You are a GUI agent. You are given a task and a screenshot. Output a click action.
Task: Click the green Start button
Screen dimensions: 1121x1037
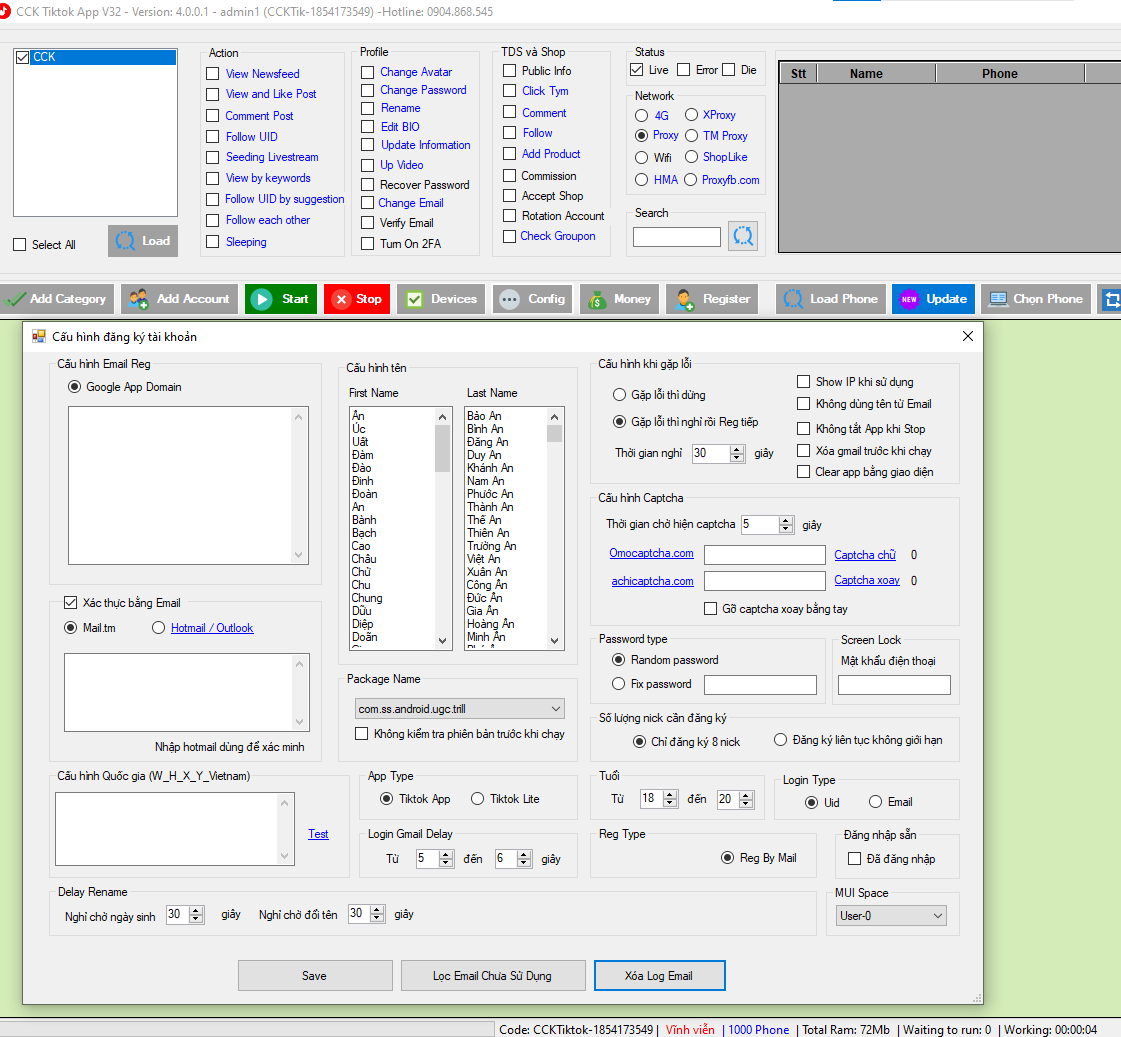click(281, 299)
